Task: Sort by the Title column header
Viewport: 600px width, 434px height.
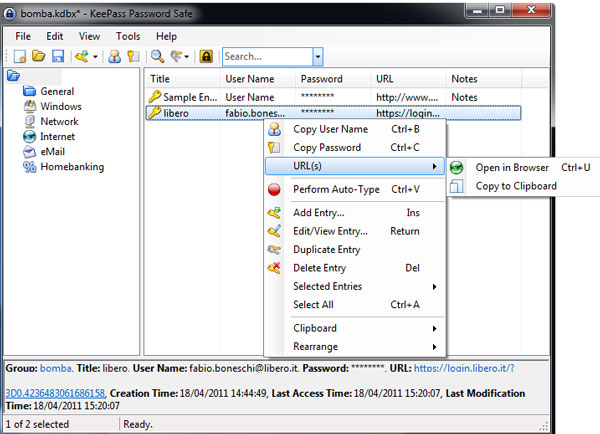Action: coord(183,79)
